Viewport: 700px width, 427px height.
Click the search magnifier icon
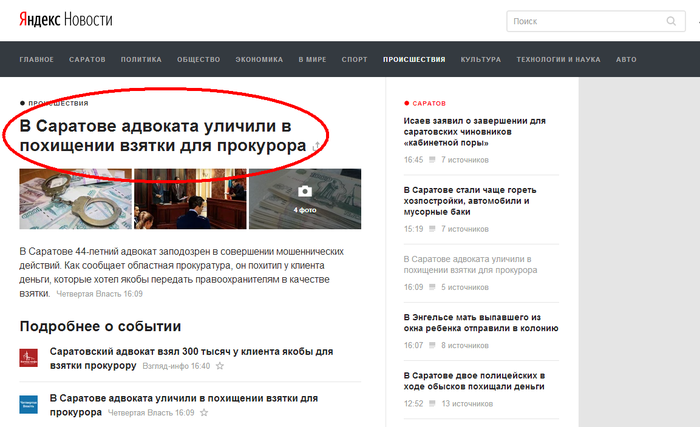[x=672, y=21]
